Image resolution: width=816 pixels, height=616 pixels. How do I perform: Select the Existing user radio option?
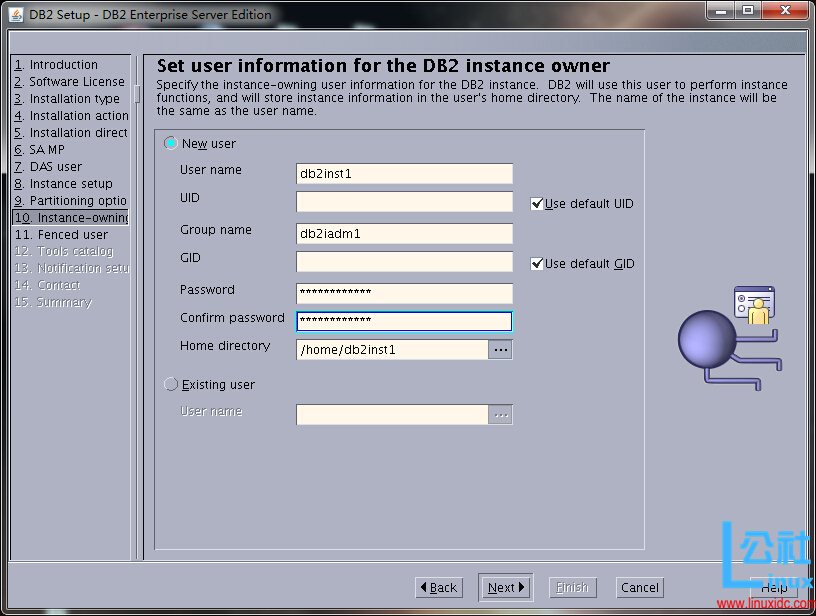pyautogui.click(x=171, y=385)
